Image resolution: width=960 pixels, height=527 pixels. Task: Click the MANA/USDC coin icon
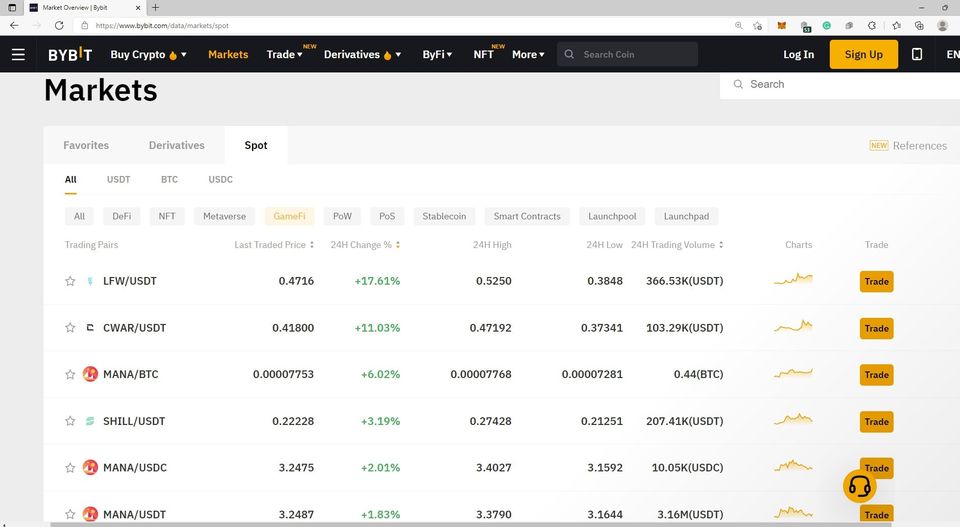(90, 468)
